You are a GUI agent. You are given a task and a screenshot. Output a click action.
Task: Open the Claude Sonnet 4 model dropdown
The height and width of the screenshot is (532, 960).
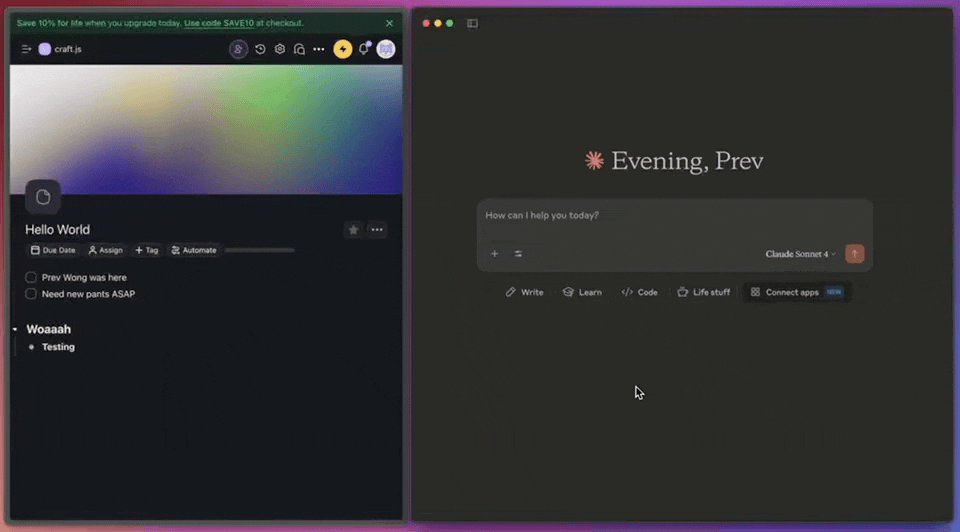pyautogui.click(x=800, y=254)
